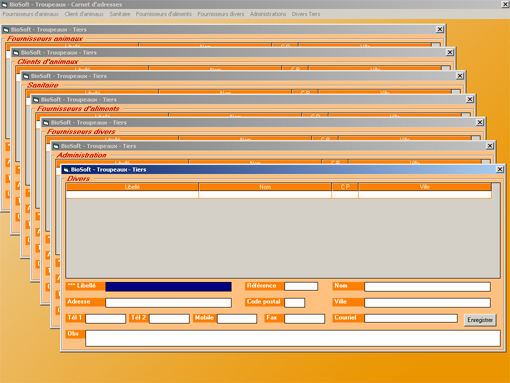Click the main BioSoft Carnet d'adresses icon
Image resolution: width=510 pixels, height=383 pixels.
4,4
